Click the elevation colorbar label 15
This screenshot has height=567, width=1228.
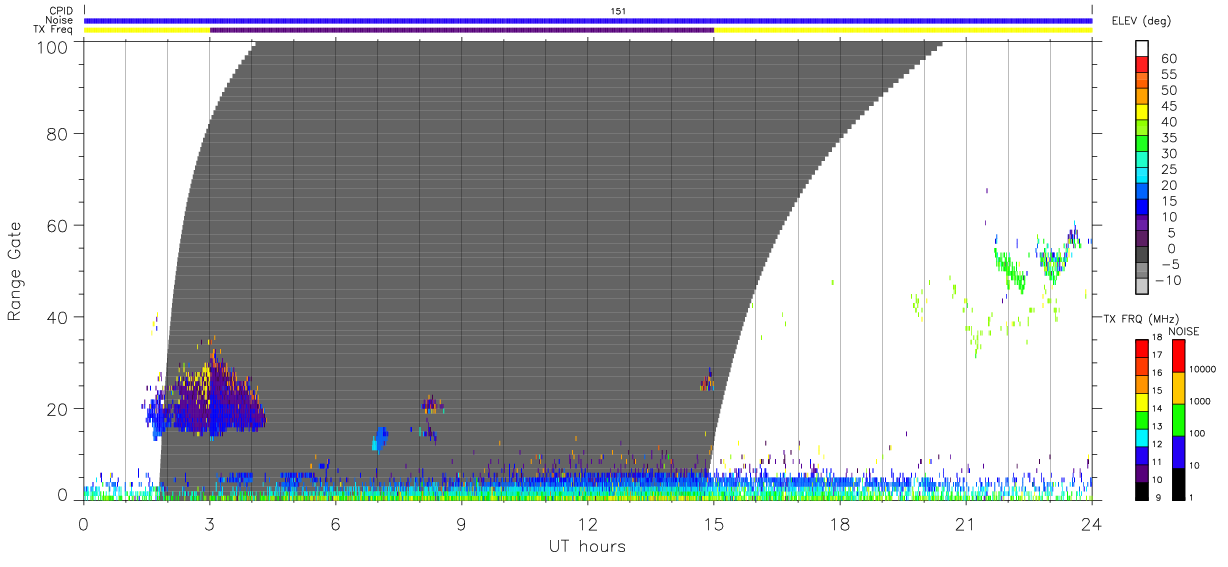point(1169,201)
